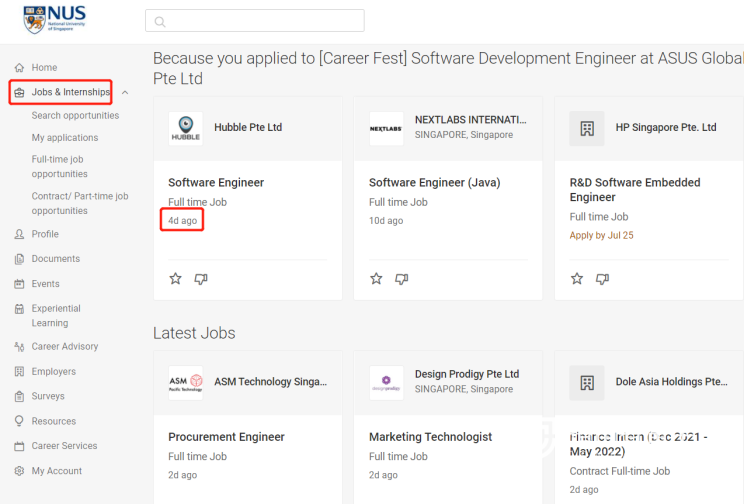Open My applications
Viewport: 745px width, 504px height.
(x=65, y=138)
